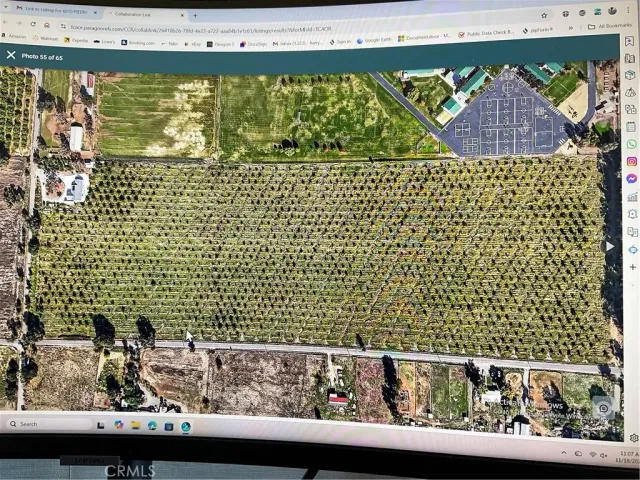Image resolution: width=640 pixels, height=480 pixels.
Task: Open File Explorer from the taskbar
Action: pyautogui.click(x=135, y=425)
